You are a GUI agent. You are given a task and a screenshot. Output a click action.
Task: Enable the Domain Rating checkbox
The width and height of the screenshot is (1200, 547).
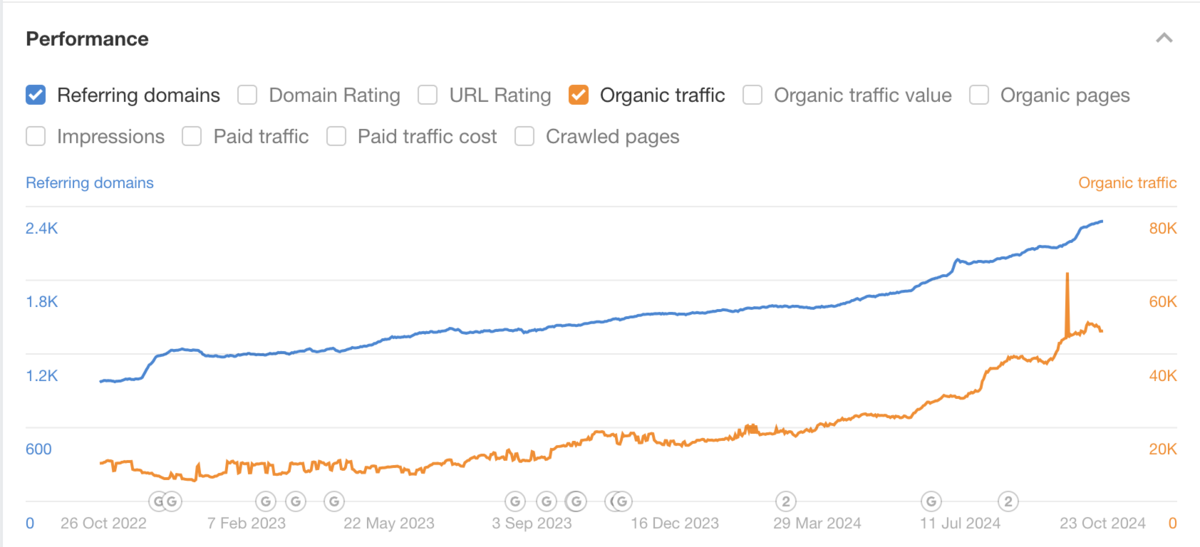(x=248, y=96)
